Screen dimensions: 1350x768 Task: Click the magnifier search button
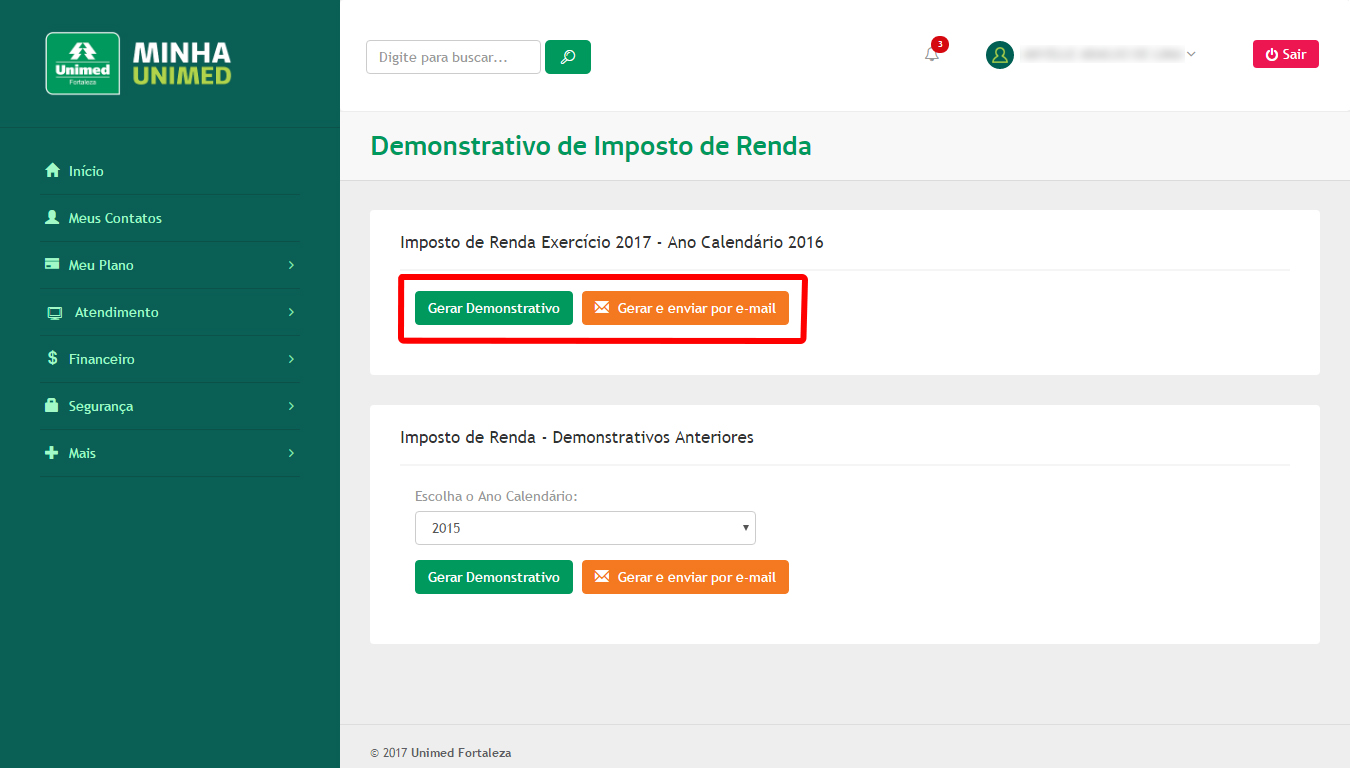click(568, 57)
